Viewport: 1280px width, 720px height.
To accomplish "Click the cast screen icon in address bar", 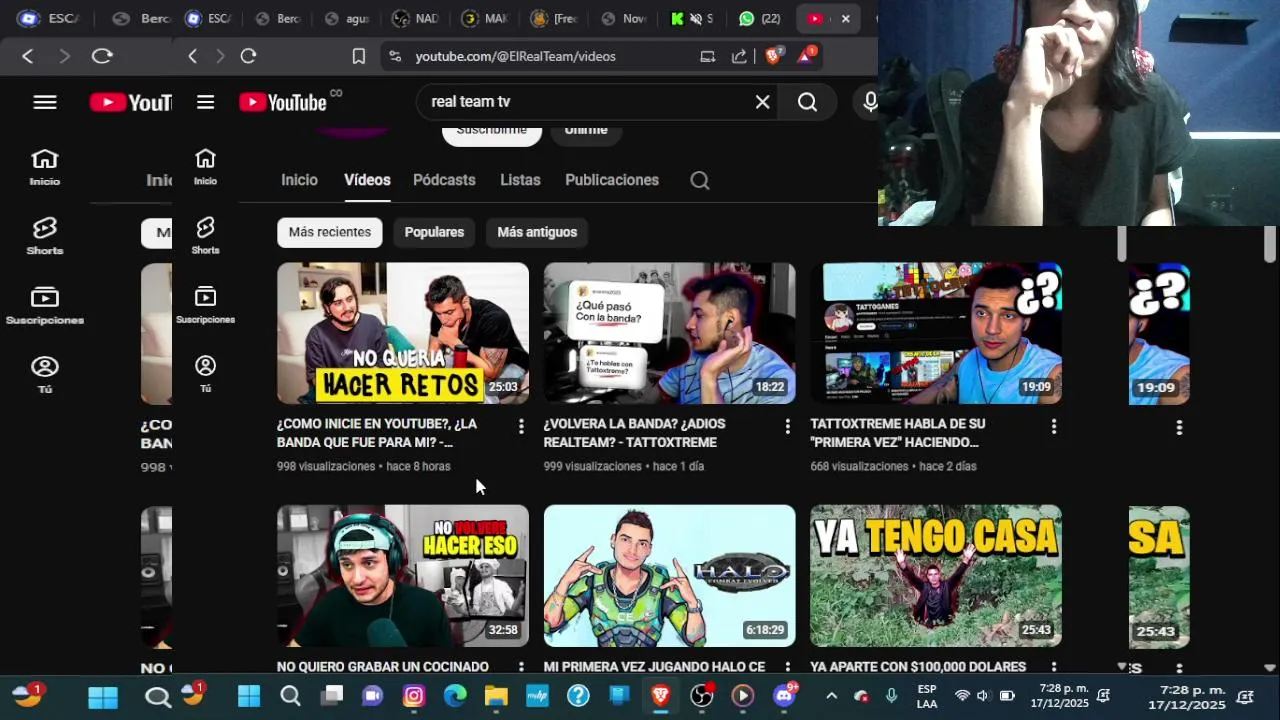I will point(708,57).
